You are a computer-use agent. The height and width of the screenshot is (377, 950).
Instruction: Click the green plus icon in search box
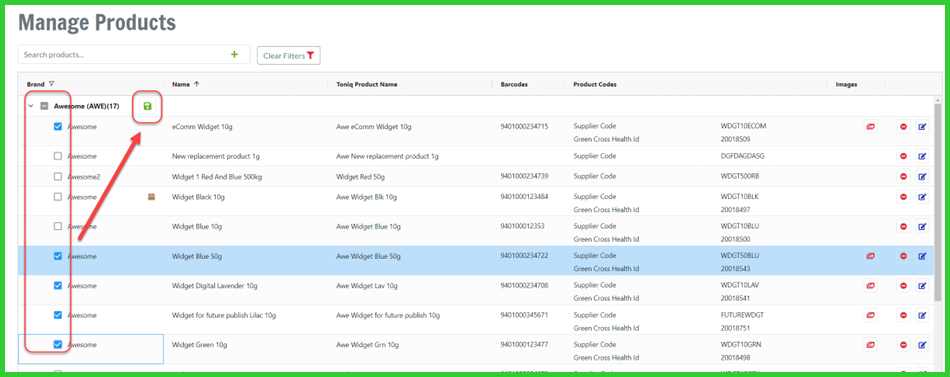(x=234, y=55)
